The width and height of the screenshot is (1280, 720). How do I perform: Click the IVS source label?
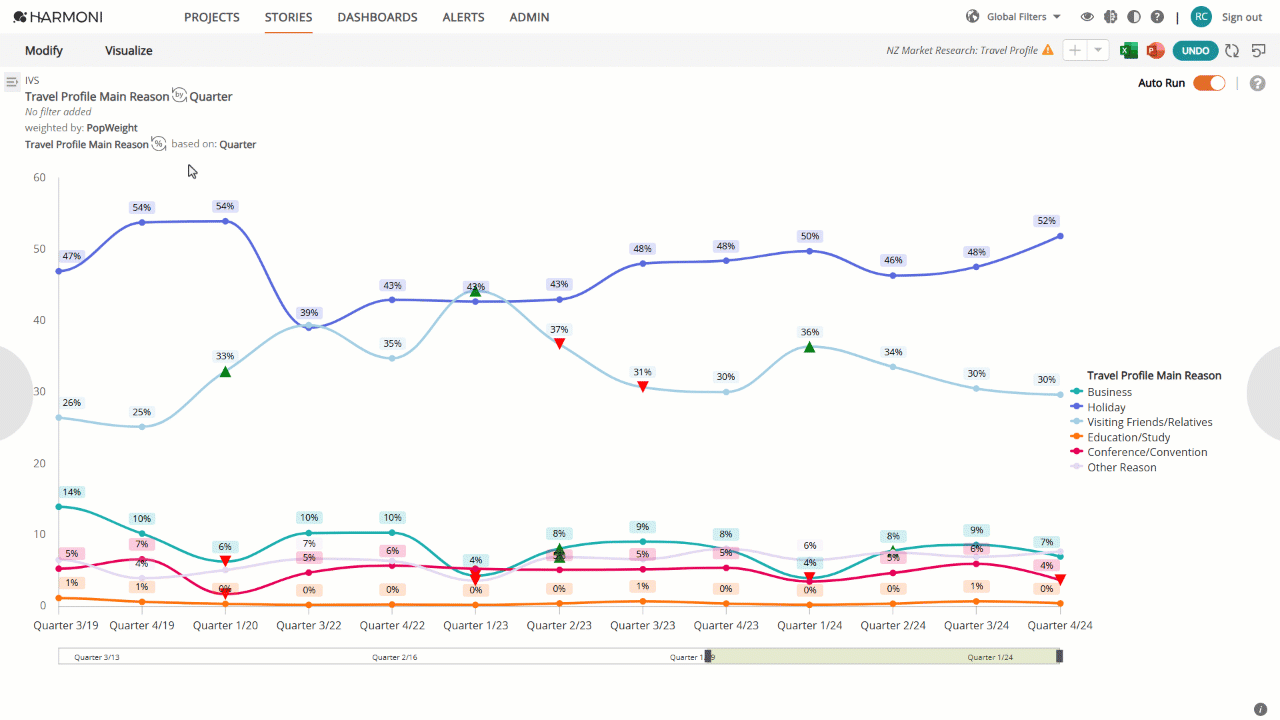pyautogui.click(x=32, y=80)
